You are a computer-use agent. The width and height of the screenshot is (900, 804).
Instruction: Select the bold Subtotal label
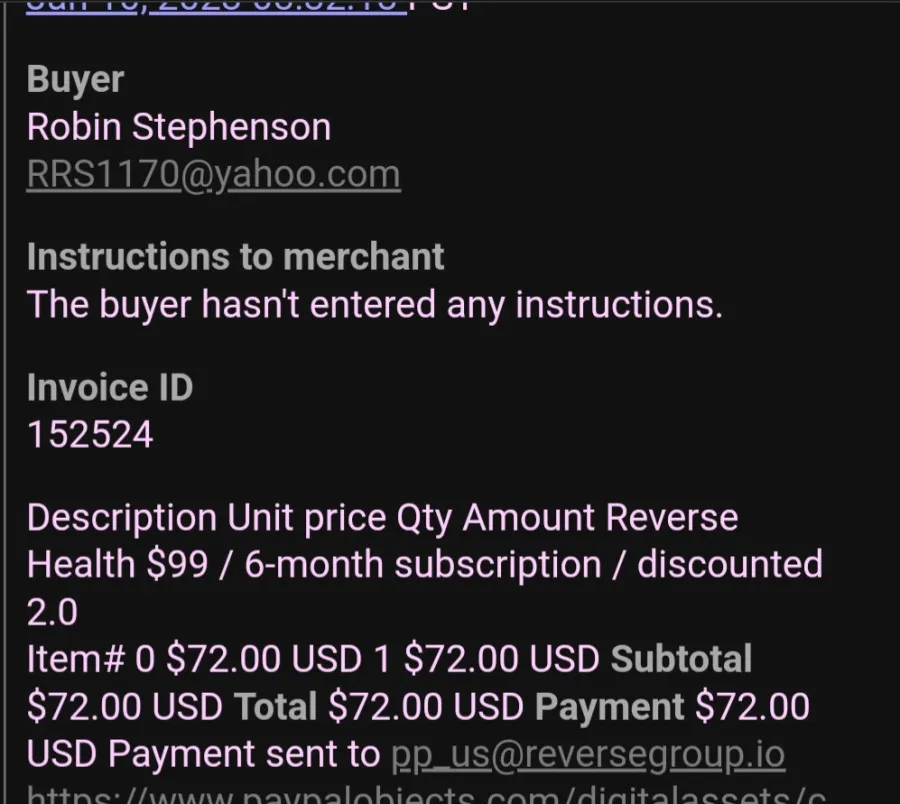[x=681, y=659]
